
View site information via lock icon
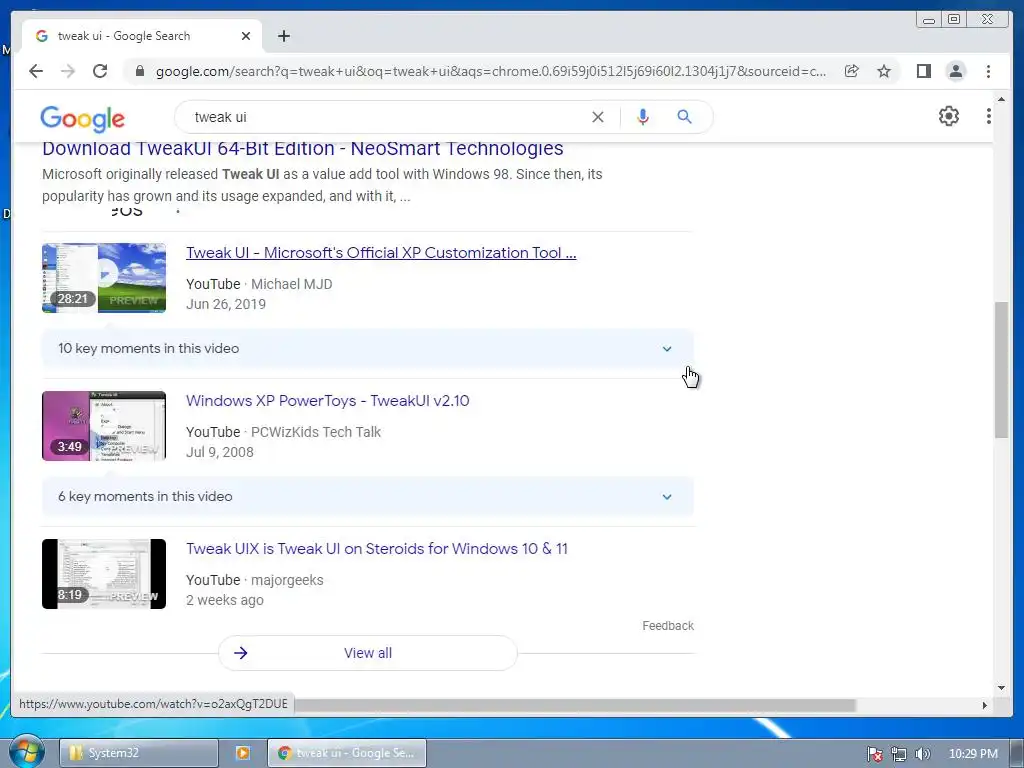click(139, 71)
